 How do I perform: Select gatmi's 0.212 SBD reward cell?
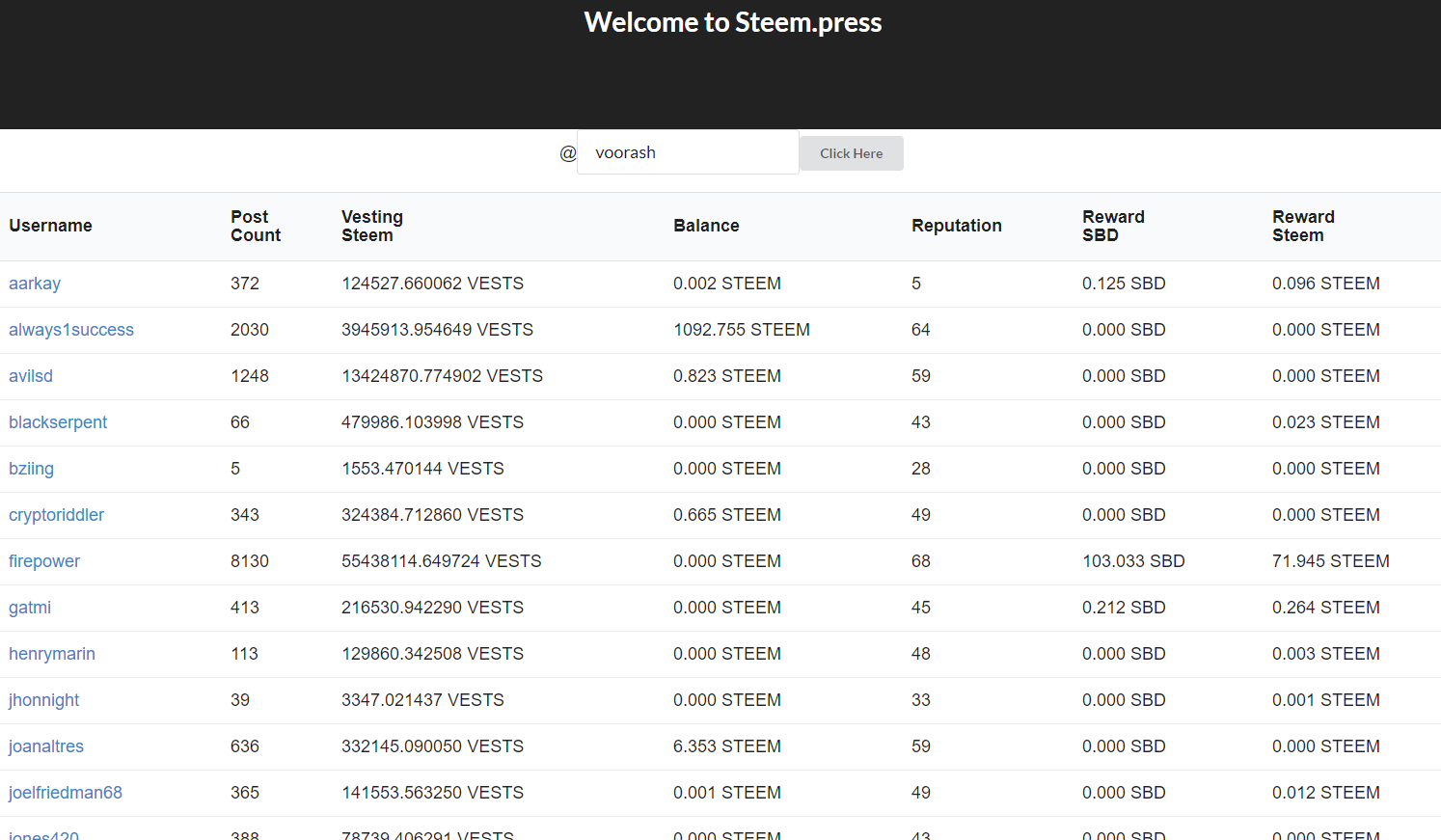(1124, 608)
